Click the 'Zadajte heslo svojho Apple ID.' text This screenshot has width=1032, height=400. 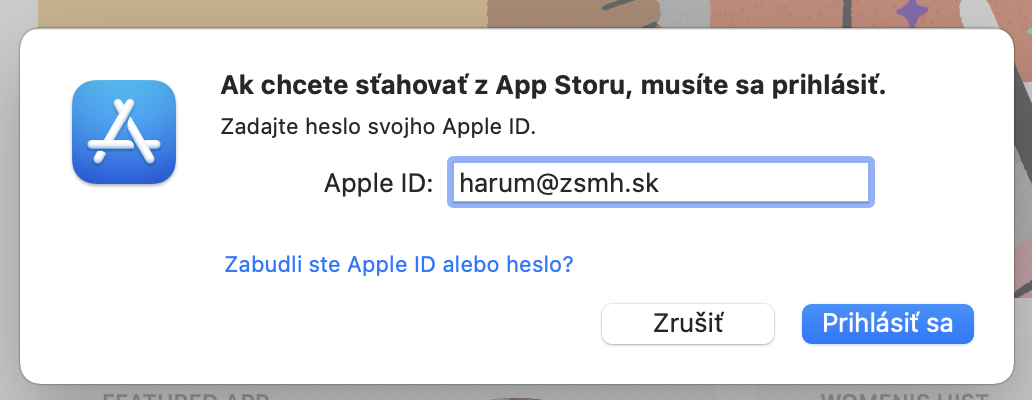[x=378, y=128]
